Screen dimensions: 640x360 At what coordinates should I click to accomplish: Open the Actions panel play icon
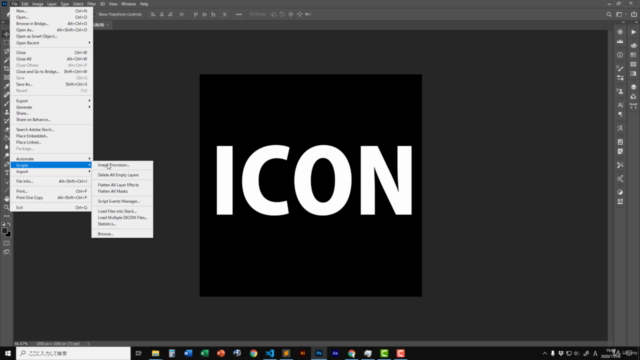(x=633, y=32)
